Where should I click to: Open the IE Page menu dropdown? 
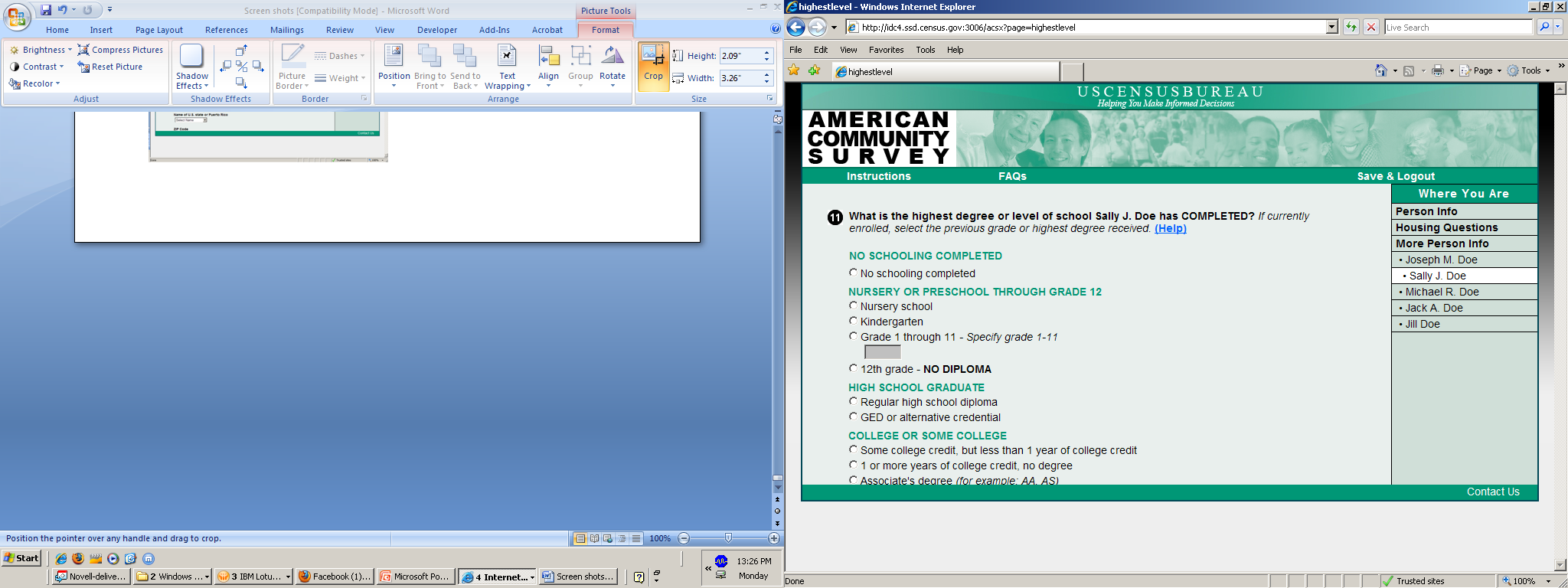(1481, 70)
